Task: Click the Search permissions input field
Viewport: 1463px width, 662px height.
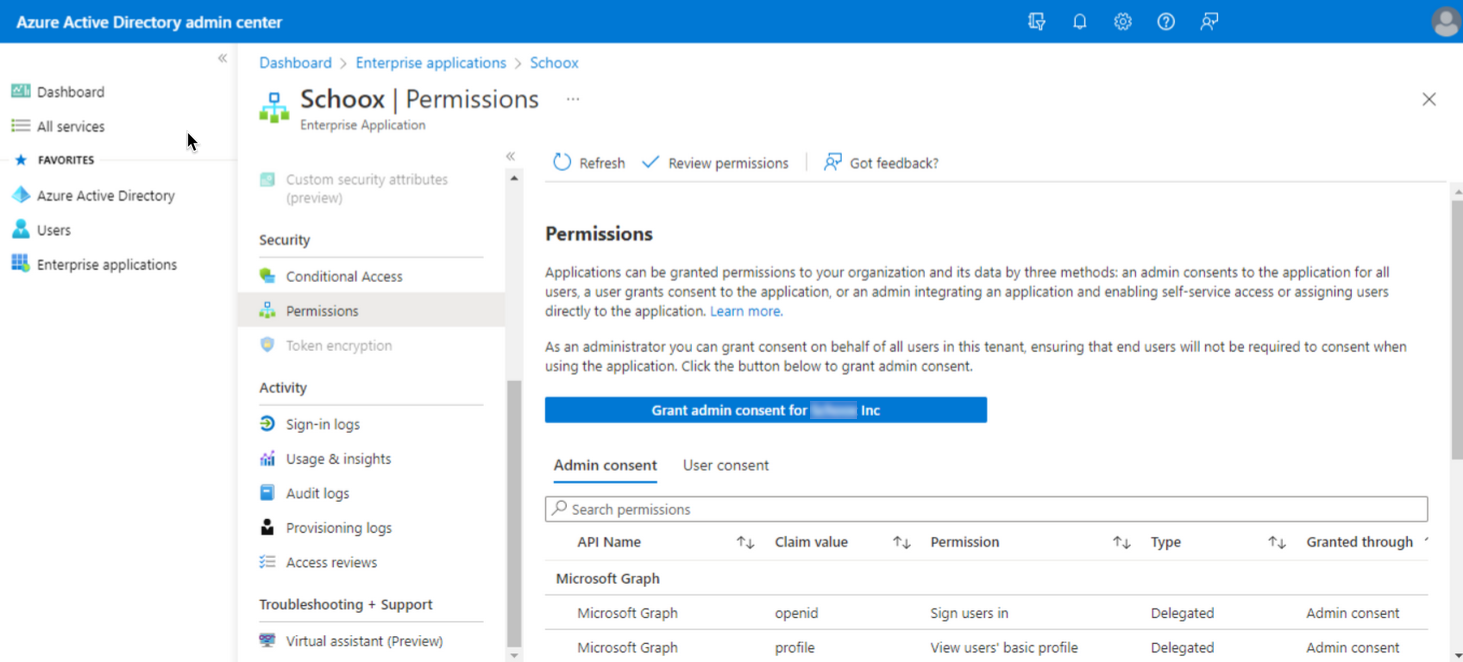Action: tap(986, 509)
